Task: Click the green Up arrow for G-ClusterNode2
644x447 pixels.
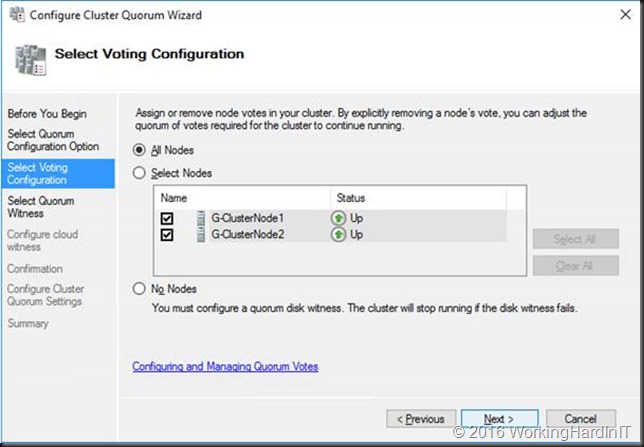Action: pyautogui.click(x=338, y=235)
